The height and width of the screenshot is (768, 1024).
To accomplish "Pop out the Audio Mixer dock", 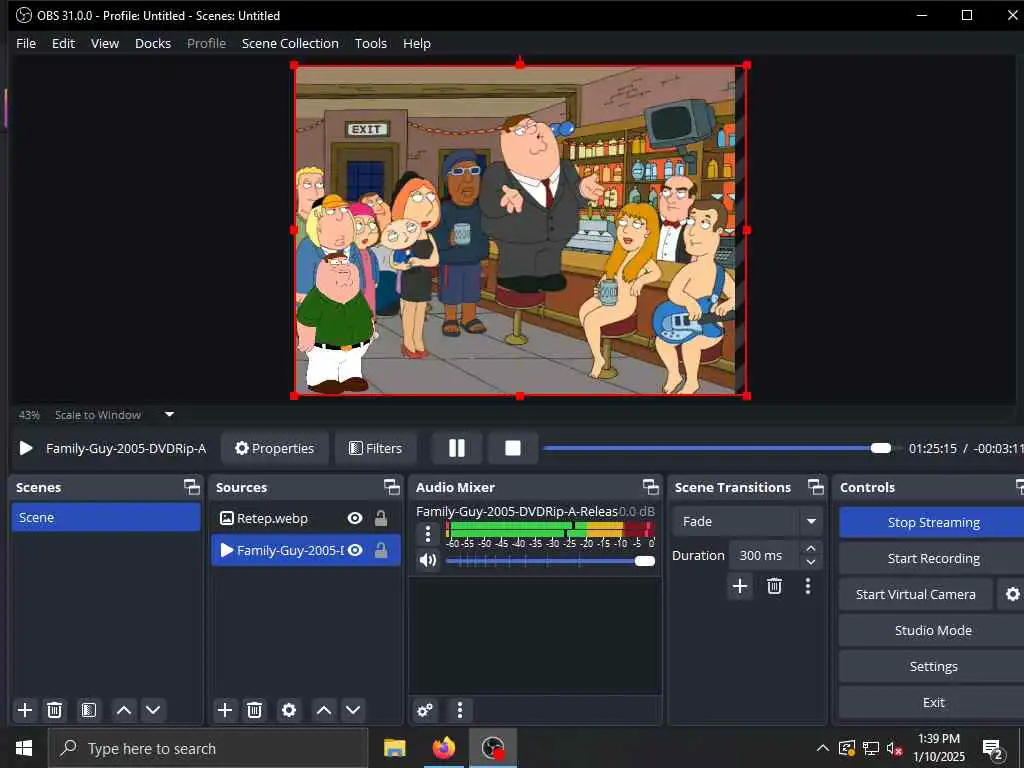I will tap(650, 487).
